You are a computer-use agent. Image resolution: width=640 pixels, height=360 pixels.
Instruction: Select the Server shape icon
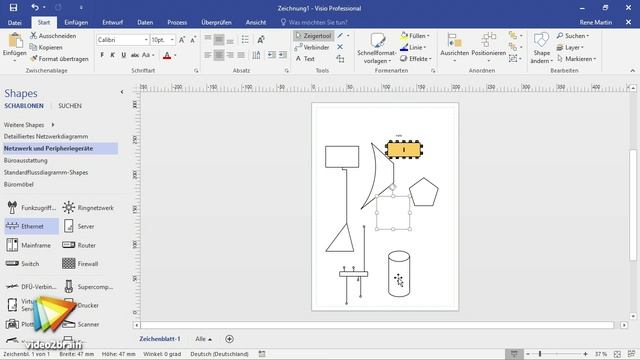click(69, 226)
